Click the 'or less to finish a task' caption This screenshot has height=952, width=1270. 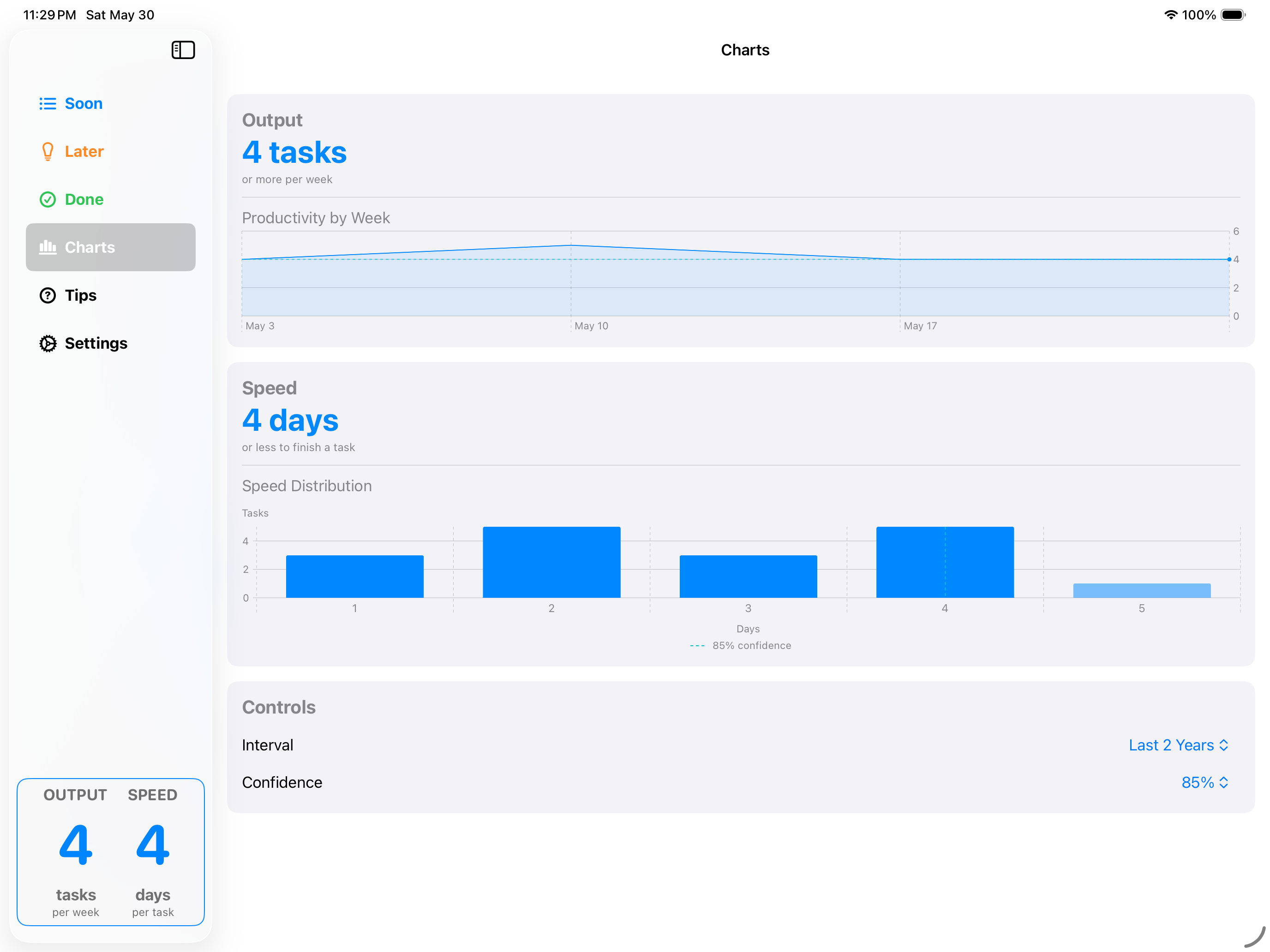298,447
